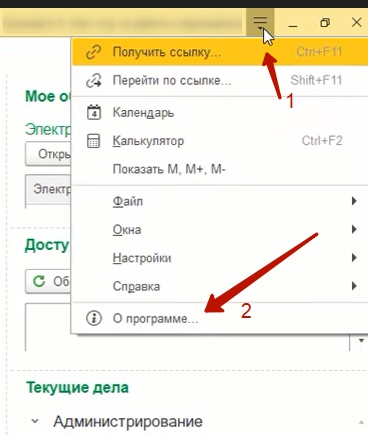
Task: Choose Перейти по ссылке... from the menu
Action: [220, 81]
